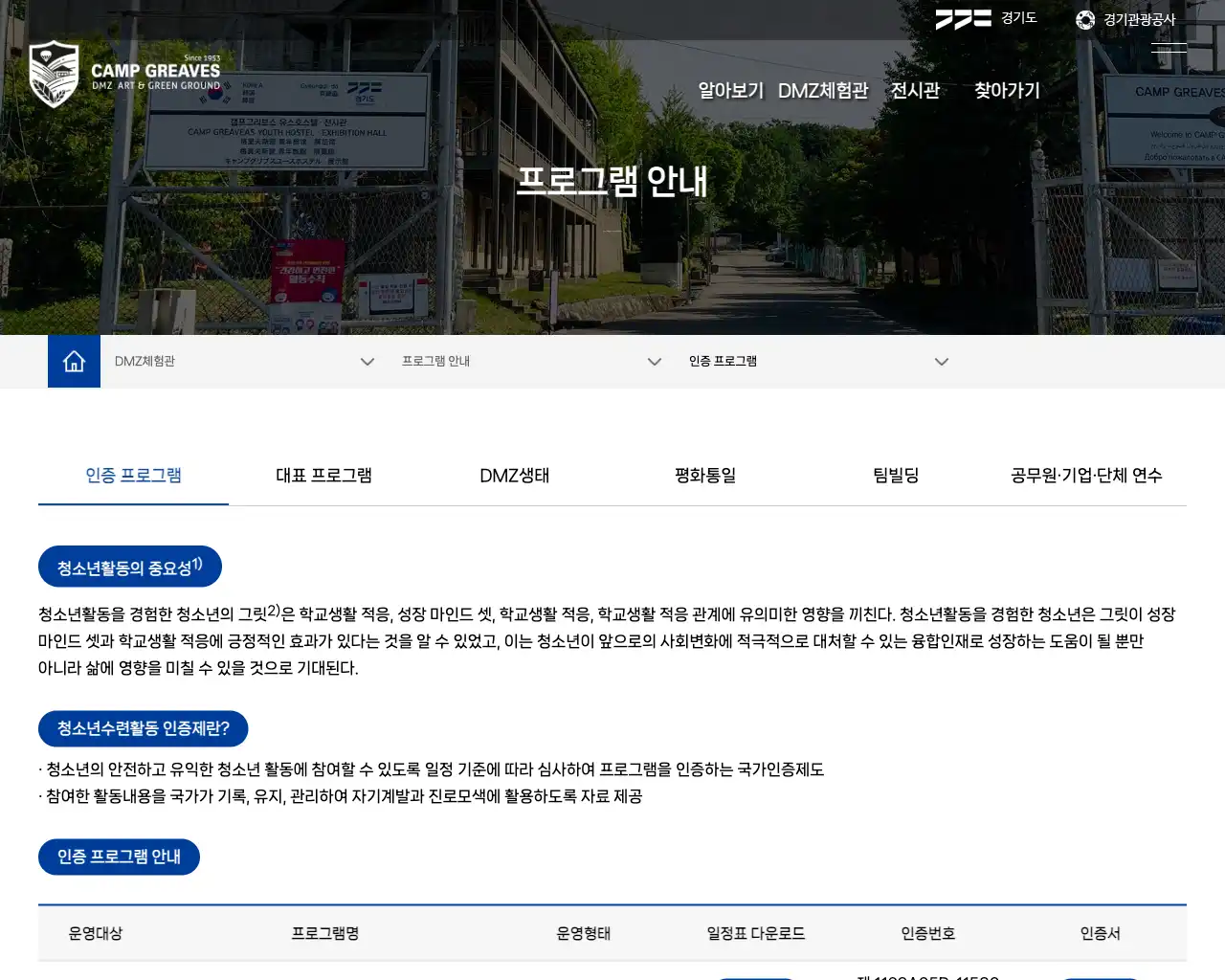Click the 경기도 logo link
The width and height of the screenshot is (1225, 980).
[x=986, y=18]
